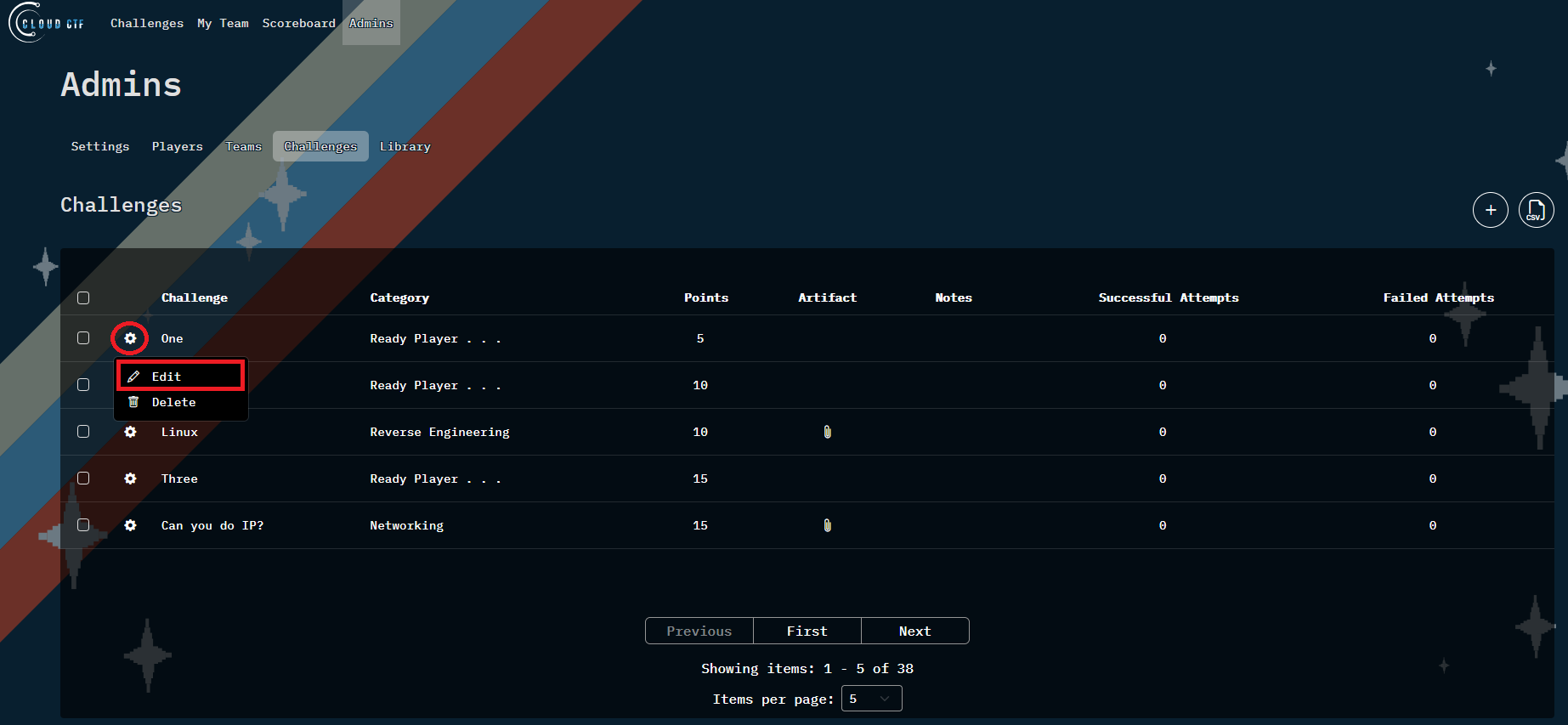Select the Challenges admin tab
The image size is (1568, 725).
320,146
